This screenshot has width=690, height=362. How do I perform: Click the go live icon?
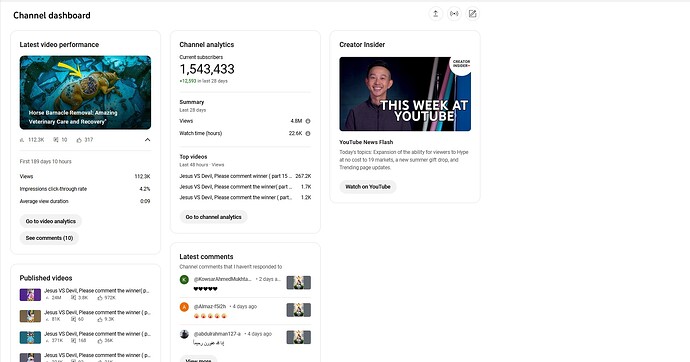(454, 14)
